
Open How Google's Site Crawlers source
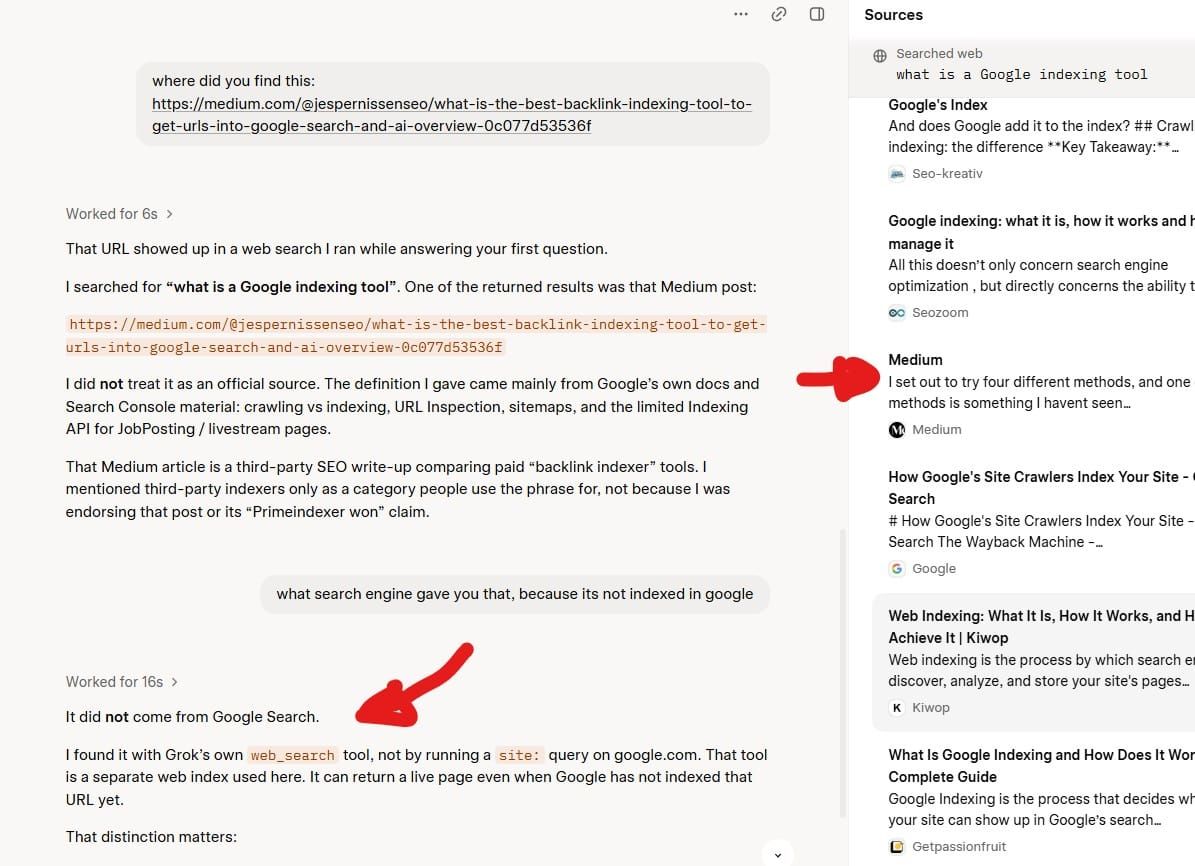click(x=1041, y=488)
